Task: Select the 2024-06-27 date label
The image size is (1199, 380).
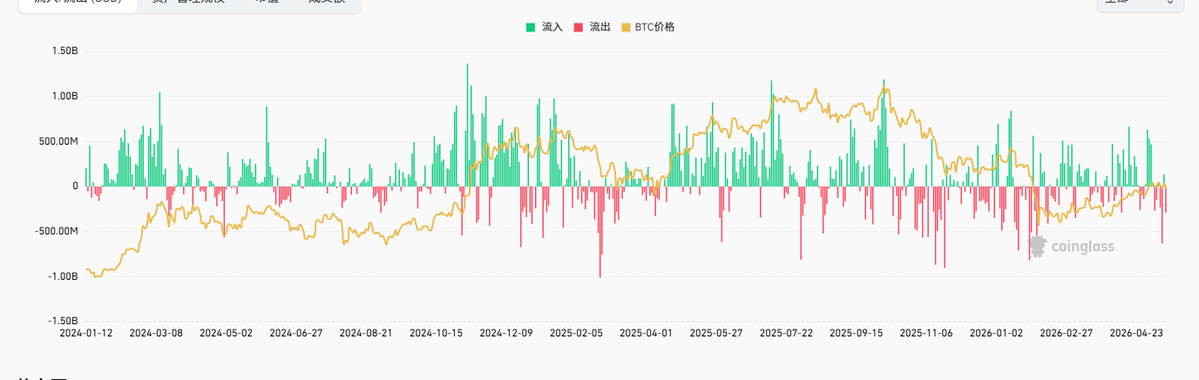Action: click(x=296, y=333)
